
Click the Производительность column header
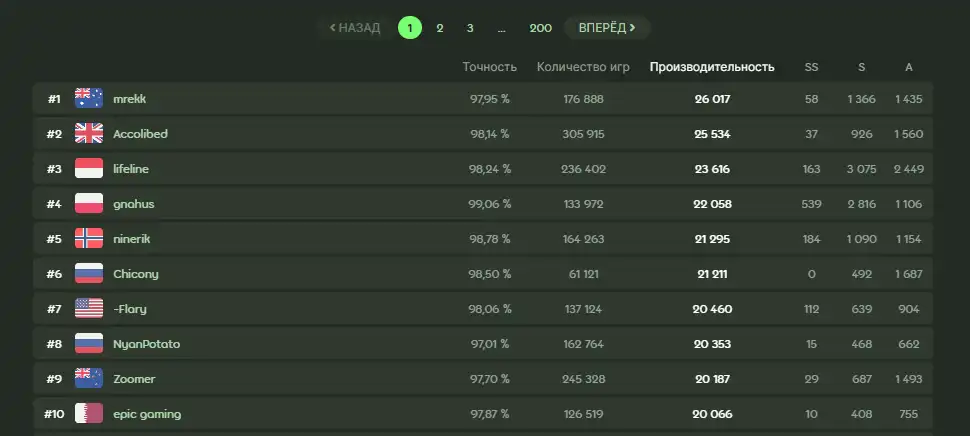(x=711, y=67)
